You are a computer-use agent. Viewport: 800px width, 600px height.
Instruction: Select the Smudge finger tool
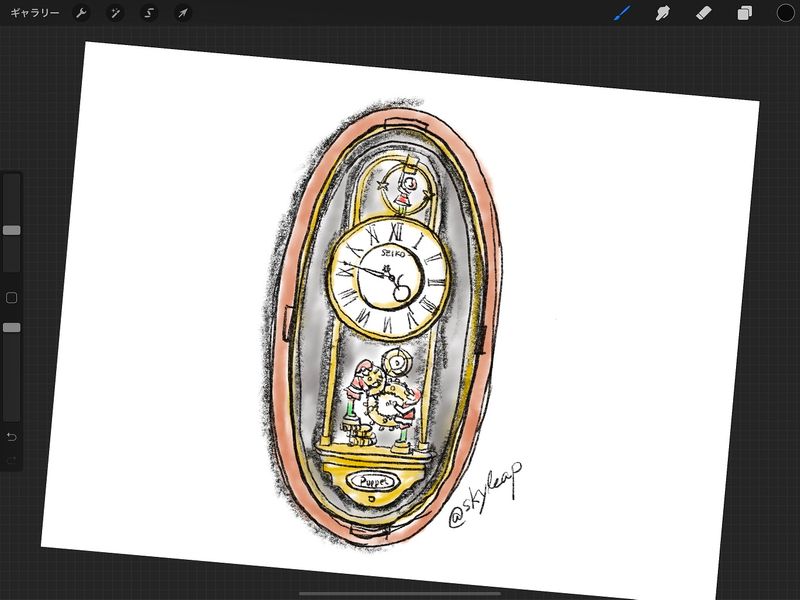click(x=661, y=14)
